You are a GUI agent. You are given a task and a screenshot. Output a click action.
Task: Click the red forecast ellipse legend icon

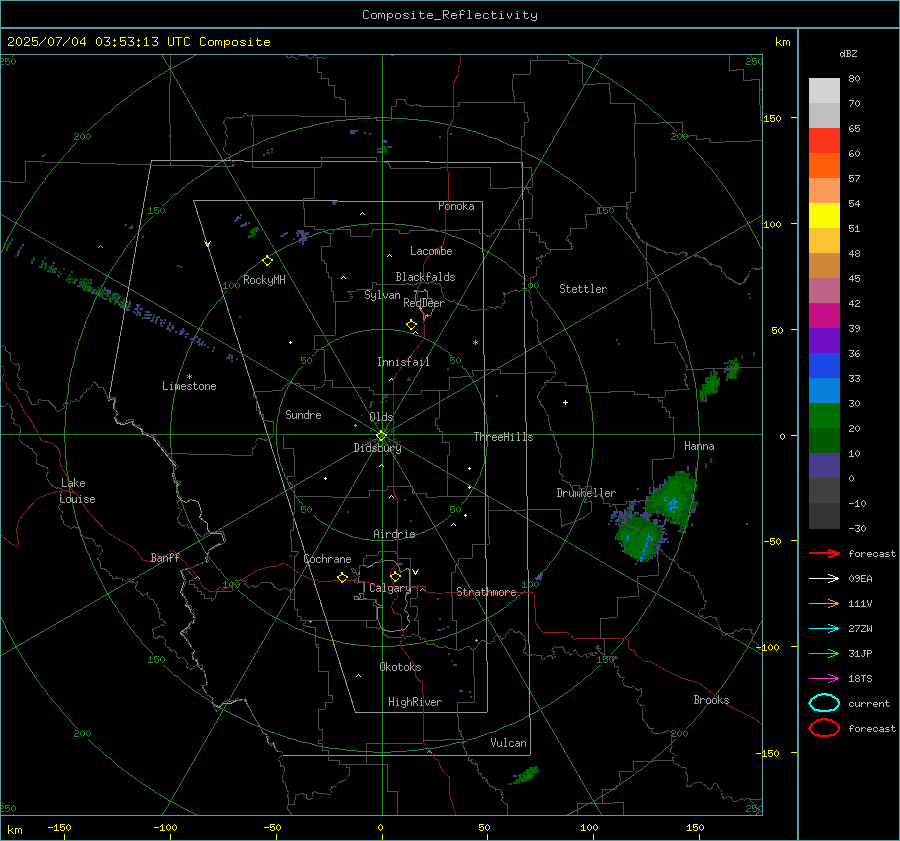(x=824, y=728)
